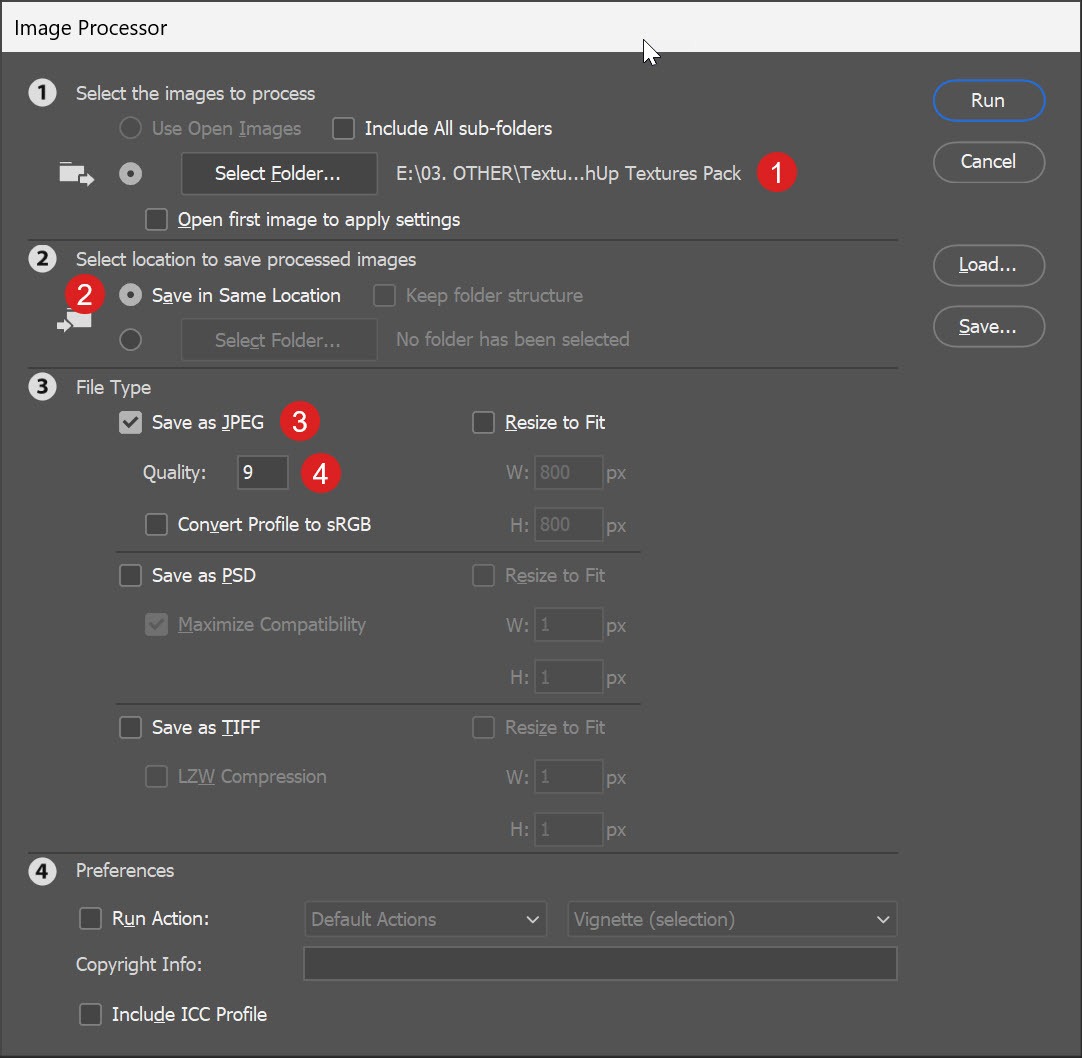Click the step 4 Preferences number icon
The width and height of the screenshot is (1082, 1058).
(x=42, y=871)
